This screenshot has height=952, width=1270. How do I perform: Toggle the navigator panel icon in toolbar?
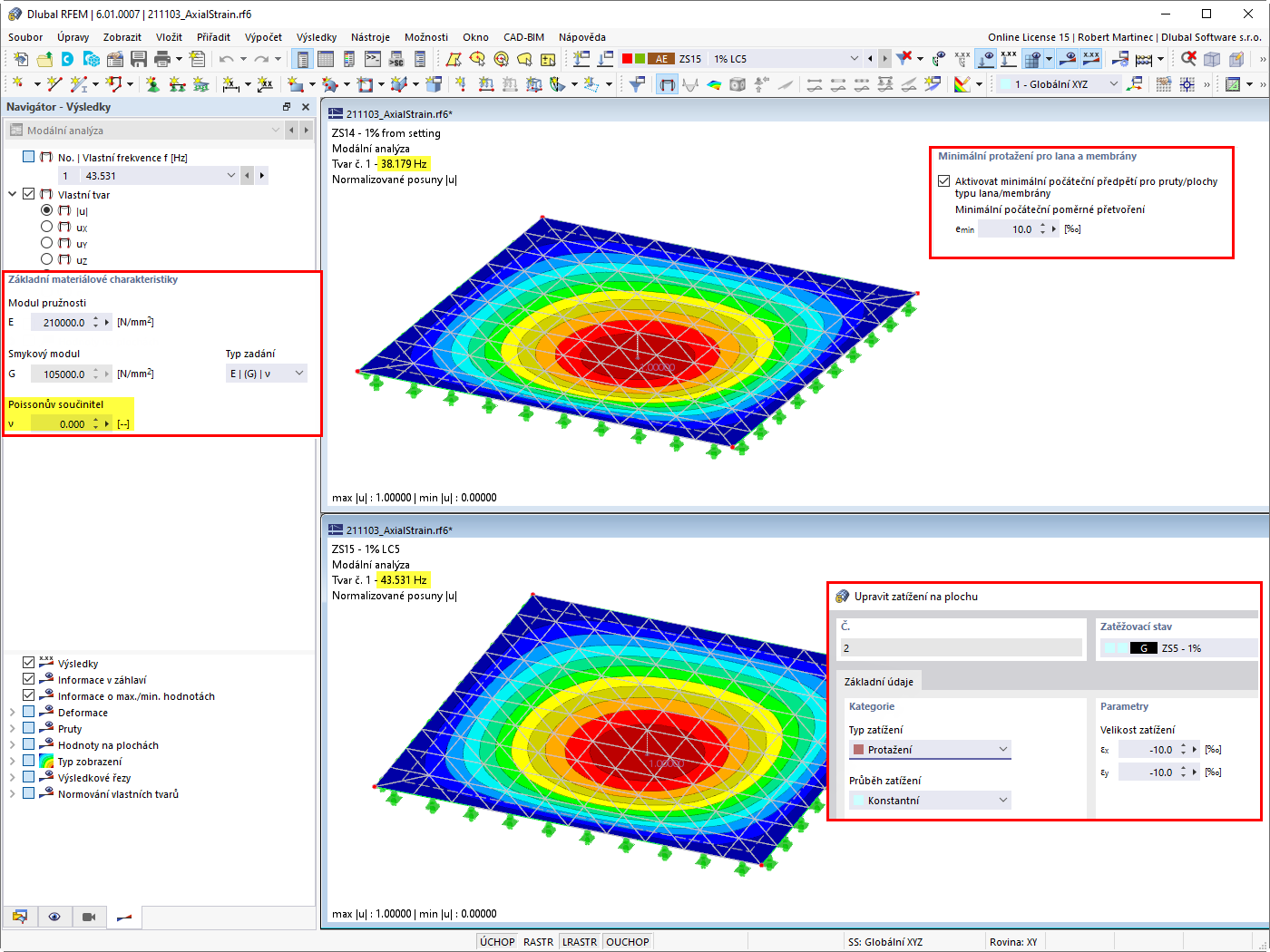(x=302, y=59)
